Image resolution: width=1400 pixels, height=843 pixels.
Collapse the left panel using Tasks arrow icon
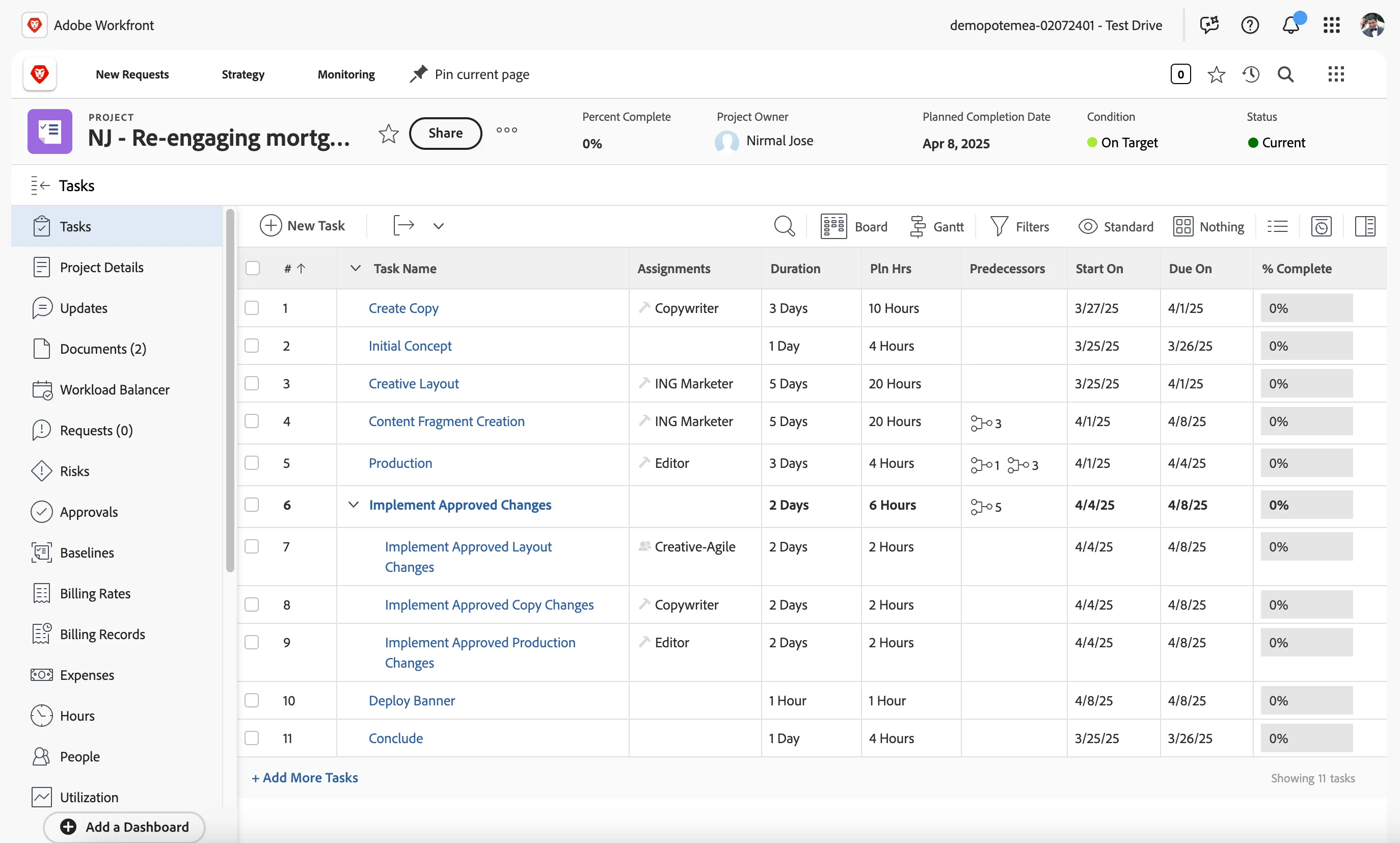pos(40,186)
